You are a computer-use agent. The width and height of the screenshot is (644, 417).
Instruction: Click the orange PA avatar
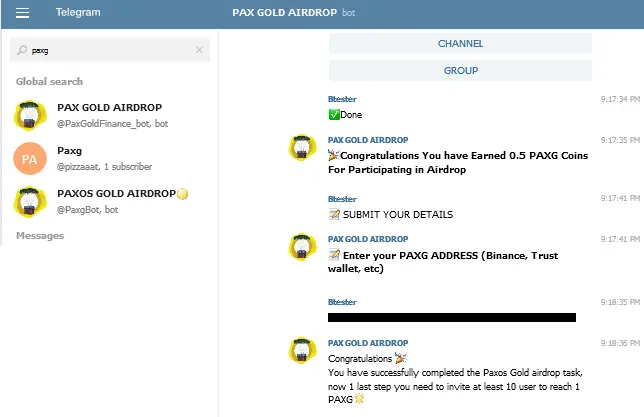(30, 159)
